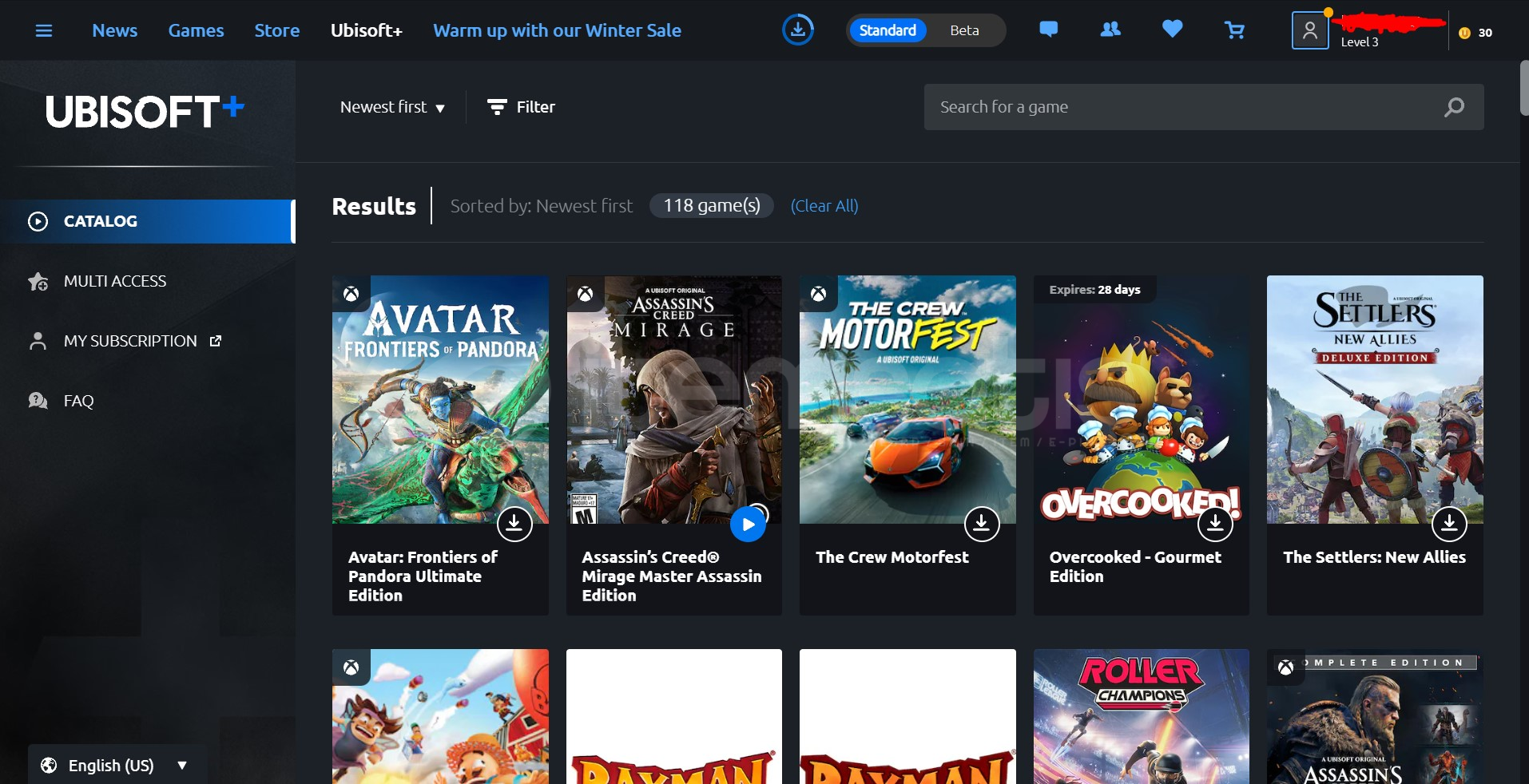Open wishlist heart icon
The height and width of the screenshot is (784, 1529).
pyautogui.click(x=1172, y=30)
